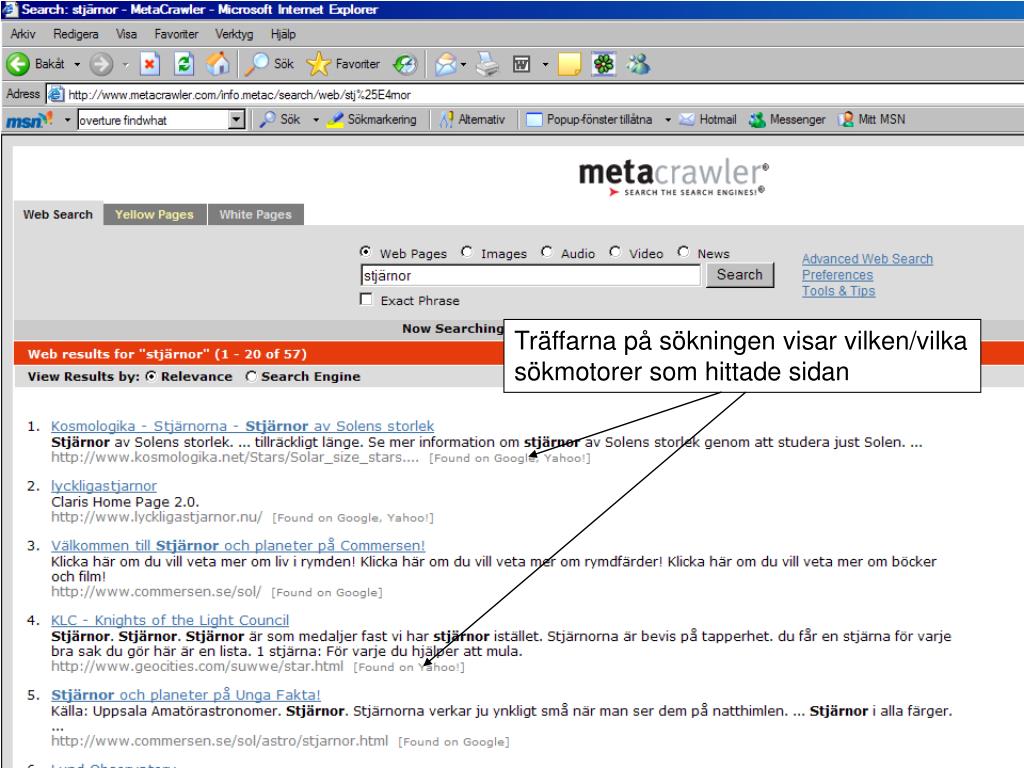Viewport: 1024px width, 768px height.
Task: Open the Mail envelope icon
Action: 446,64
